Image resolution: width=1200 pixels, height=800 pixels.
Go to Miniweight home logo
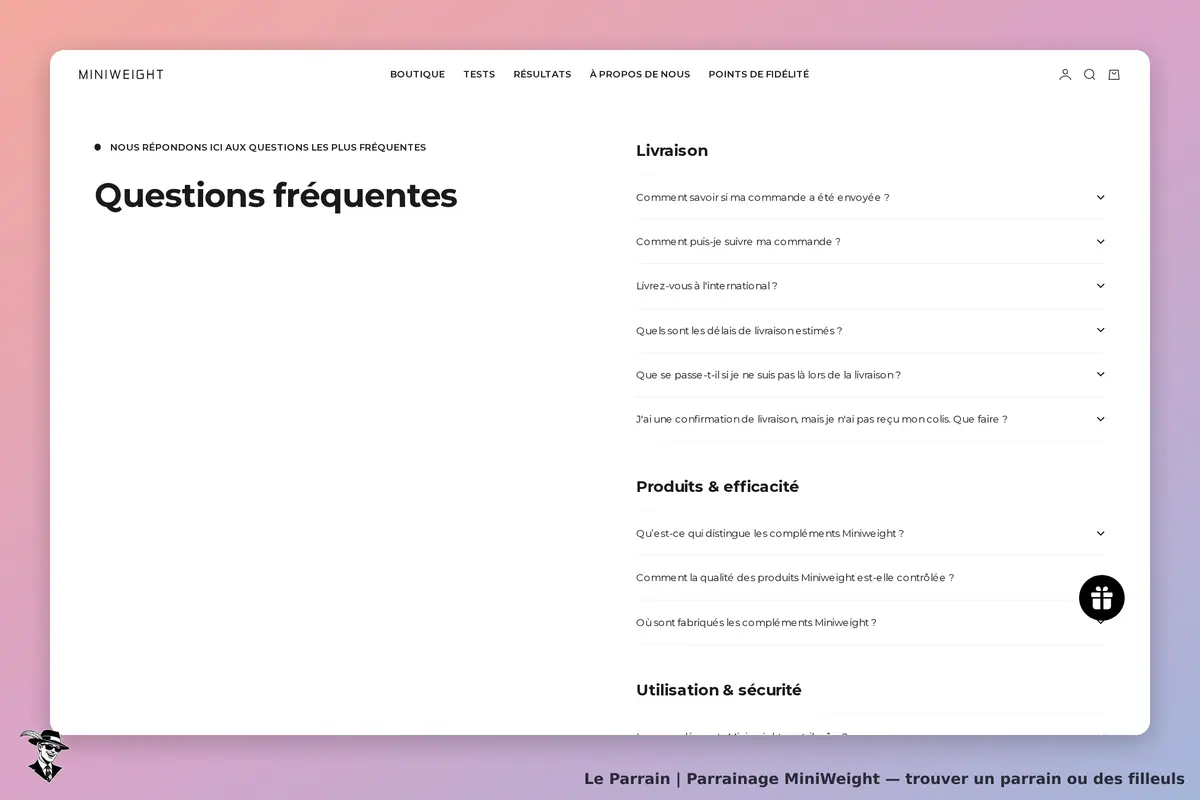click(x=121, y=74)
